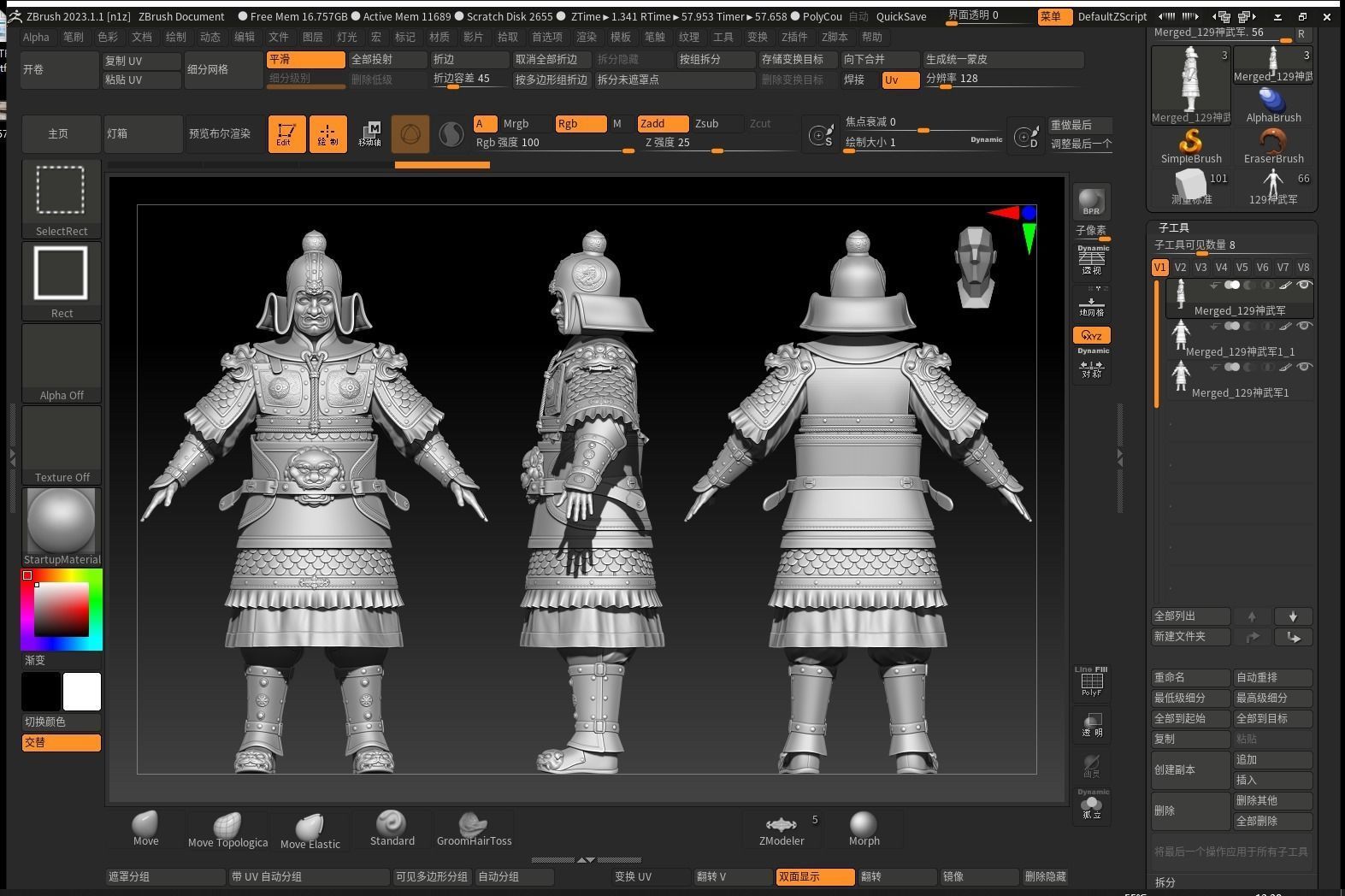The width and height of the screenshot is (1345, 896).
Task: Toggle Rgb paint mode
Action: coord(580,124)
